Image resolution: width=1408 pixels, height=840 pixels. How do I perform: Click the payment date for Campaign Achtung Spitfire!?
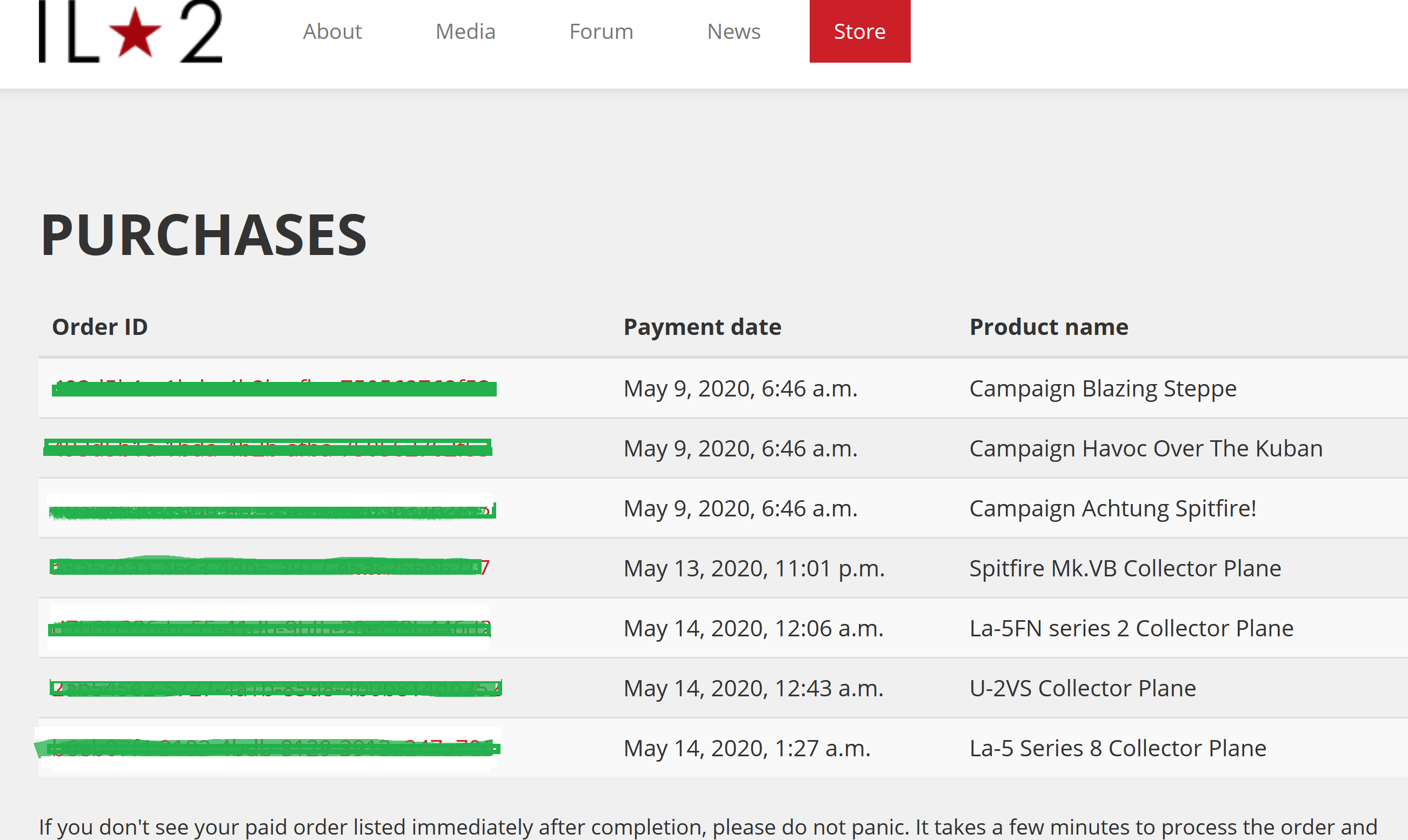coord(740,508)
